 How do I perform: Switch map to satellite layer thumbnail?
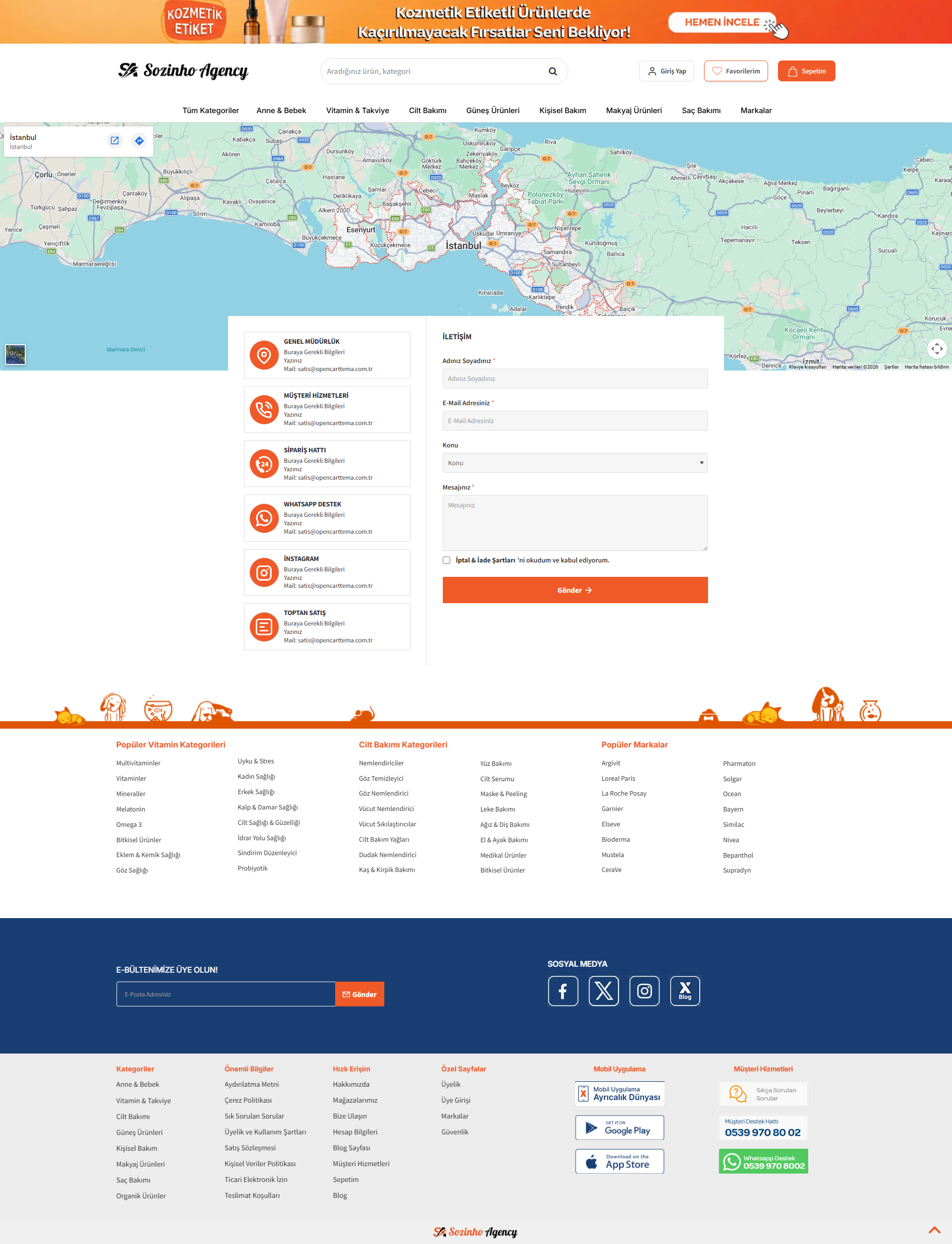(15, 355)
